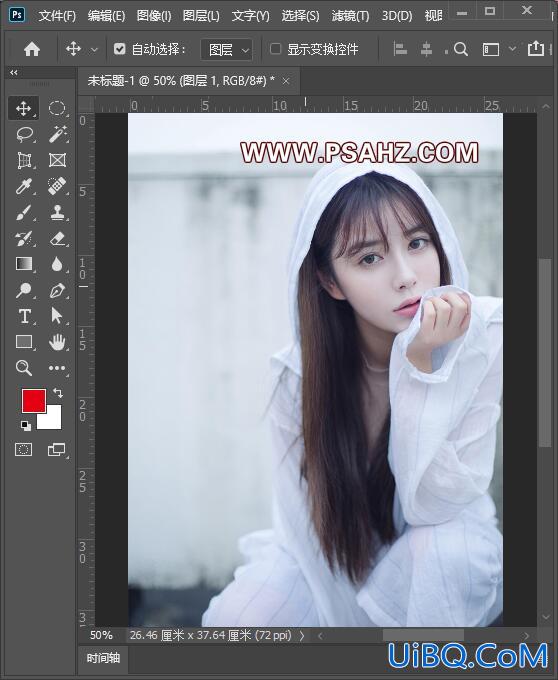
Task: Change the screen mode
Action: click(57, 450)
